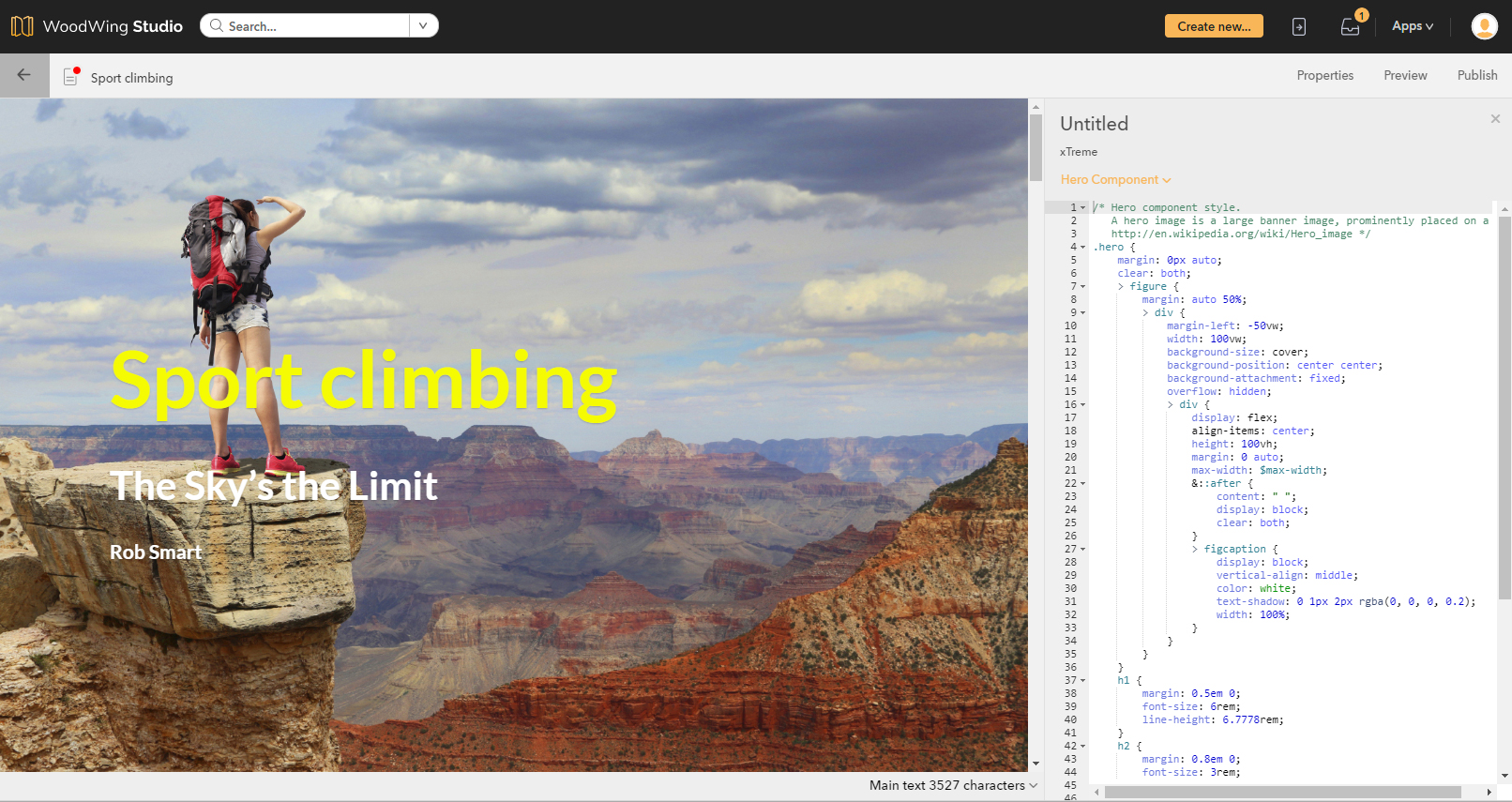
Task: Close the Untitled style panel
Action: coord(1495,119)
